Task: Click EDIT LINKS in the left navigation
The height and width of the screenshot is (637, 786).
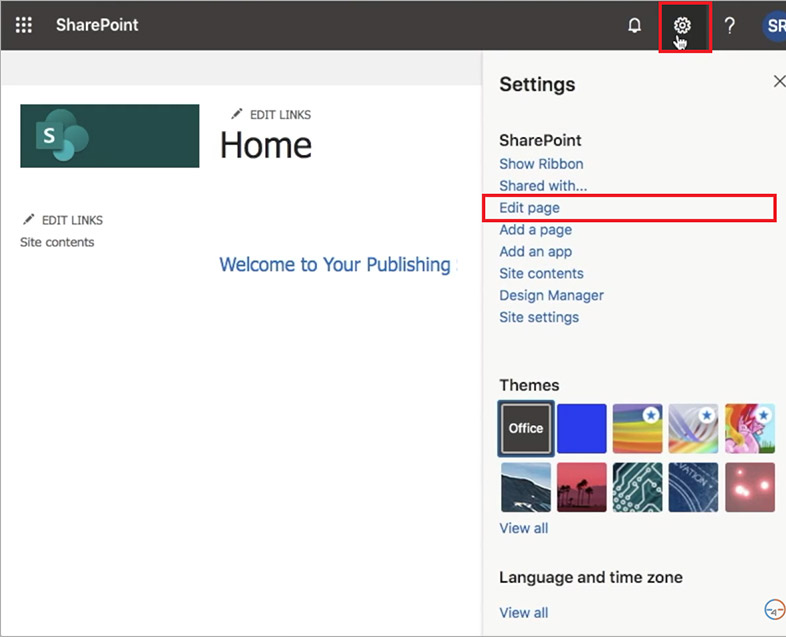Action: click(72, 220)
